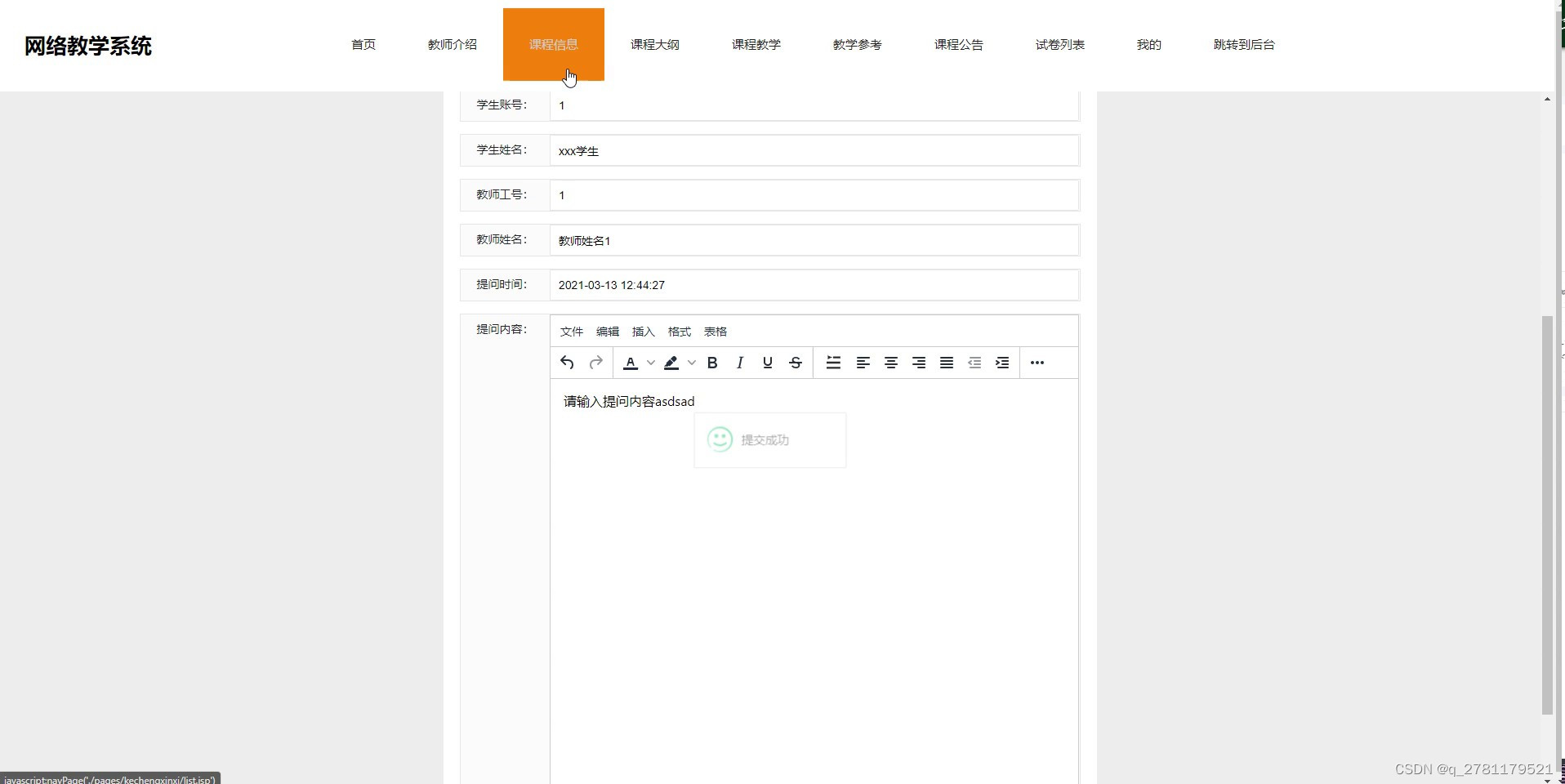
Task: Apply background highlight color
Action: [x=671, y=363]
